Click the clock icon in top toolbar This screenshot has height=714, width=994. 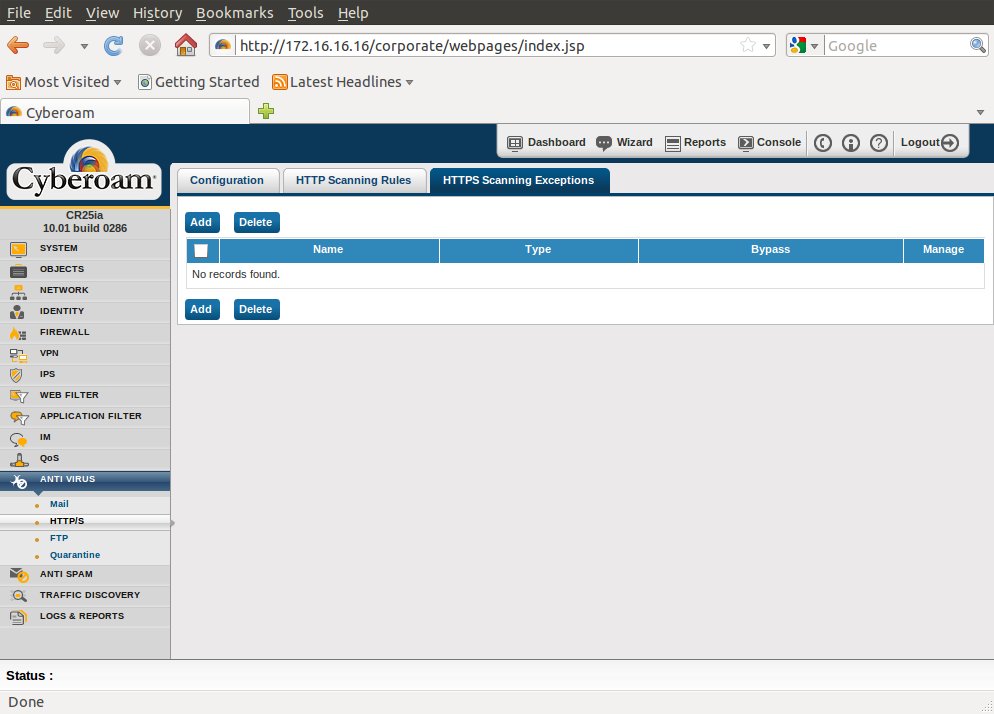[x=823, y=143]
